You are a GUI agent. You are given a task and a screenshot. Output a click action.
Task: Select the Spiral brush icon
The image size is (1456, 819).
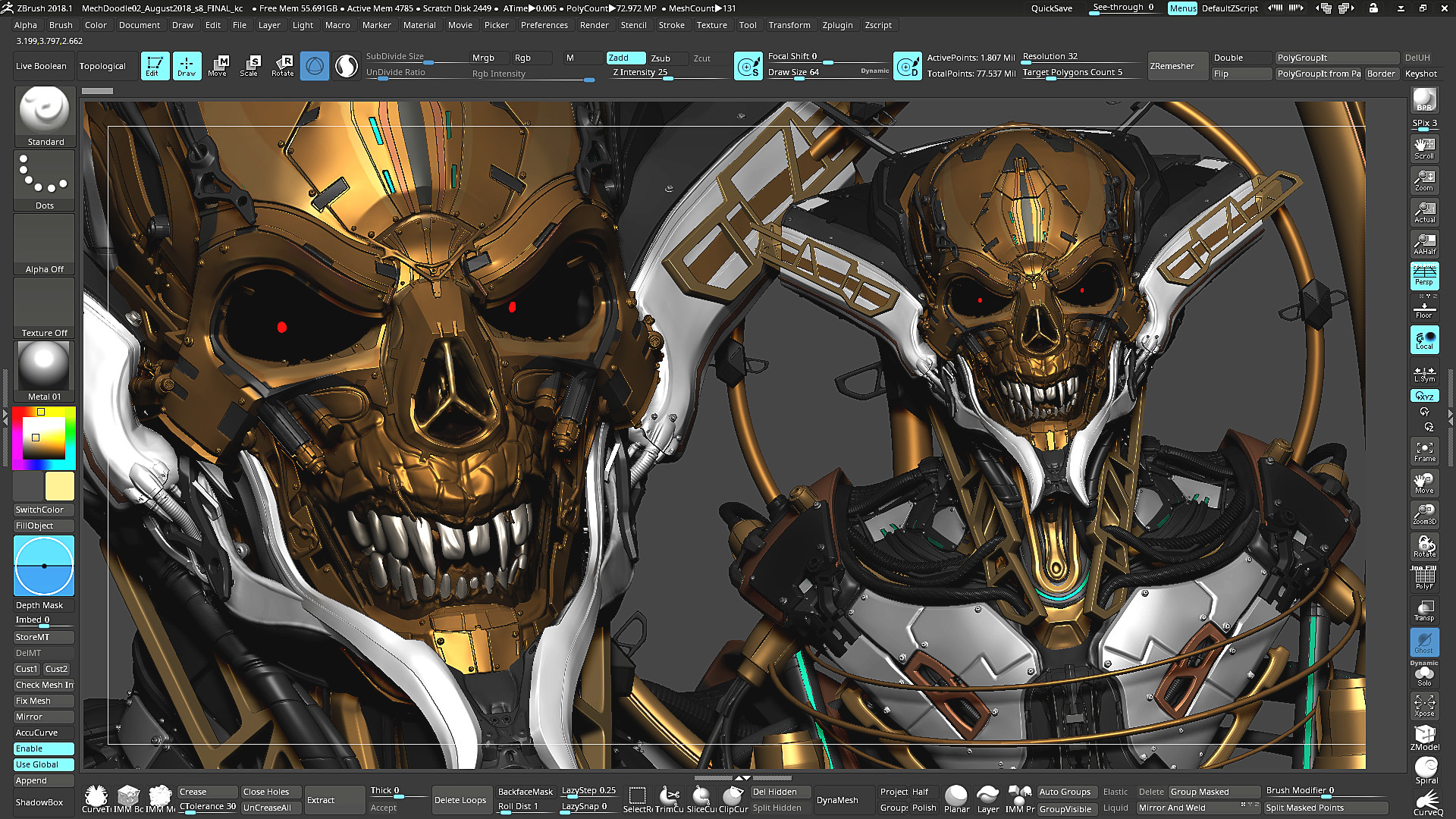pyautogui.click(x=1426, y=771)
